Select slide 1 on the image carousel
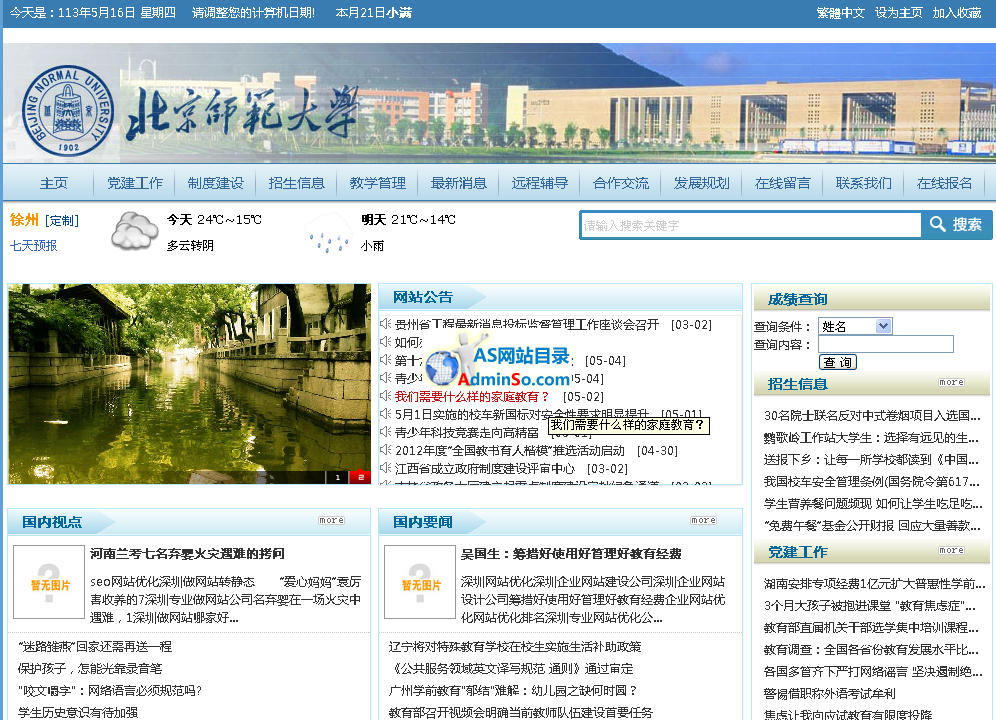Viewport: 996px width, 720px height. tap(337, 477)
